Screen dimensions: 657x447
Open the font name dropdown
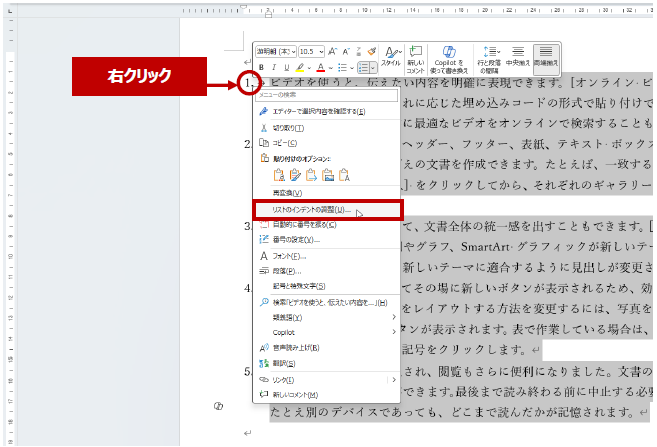275,51
